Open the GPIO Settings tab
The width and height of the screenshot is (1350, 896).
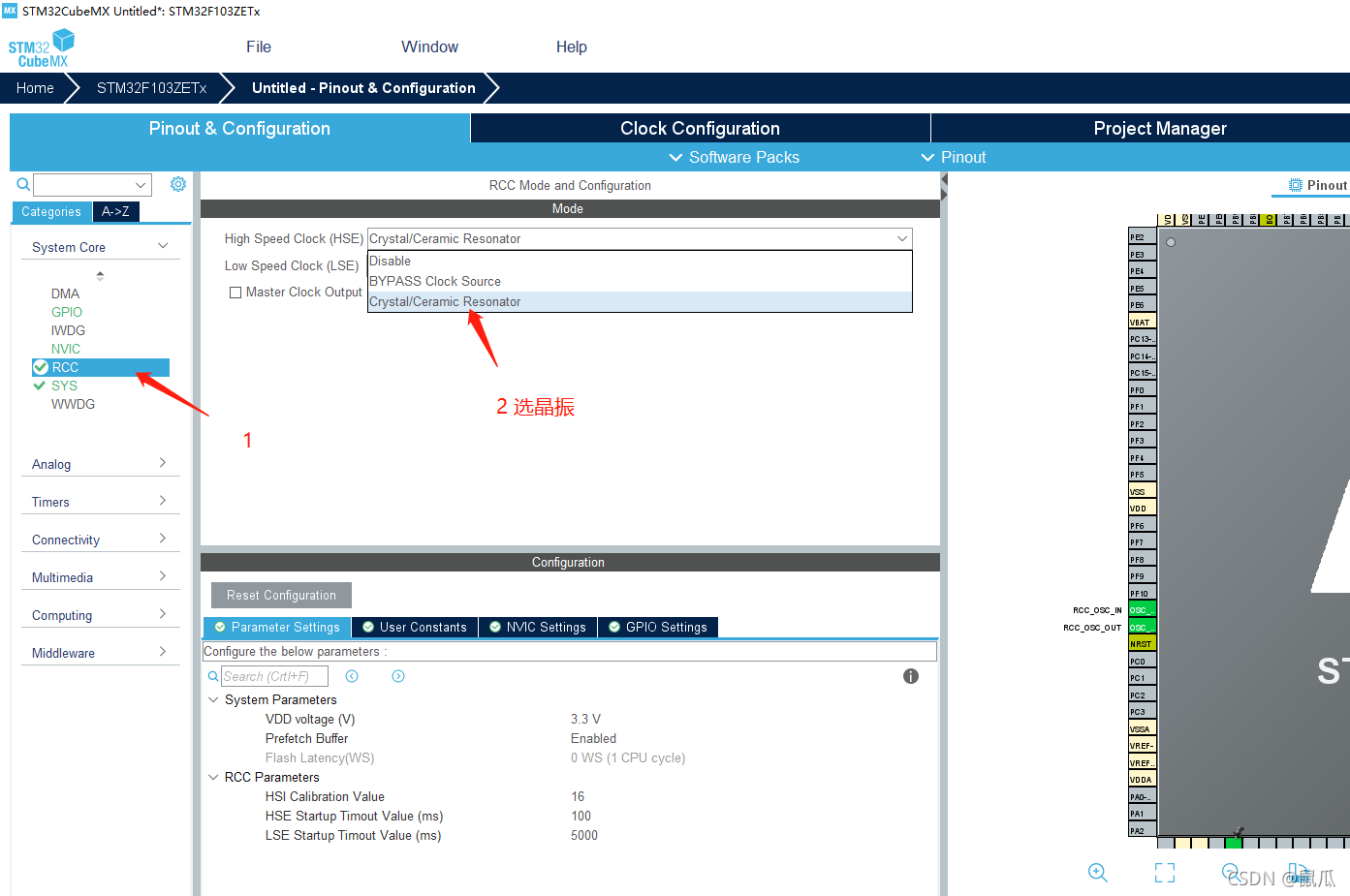pos(658,627)
